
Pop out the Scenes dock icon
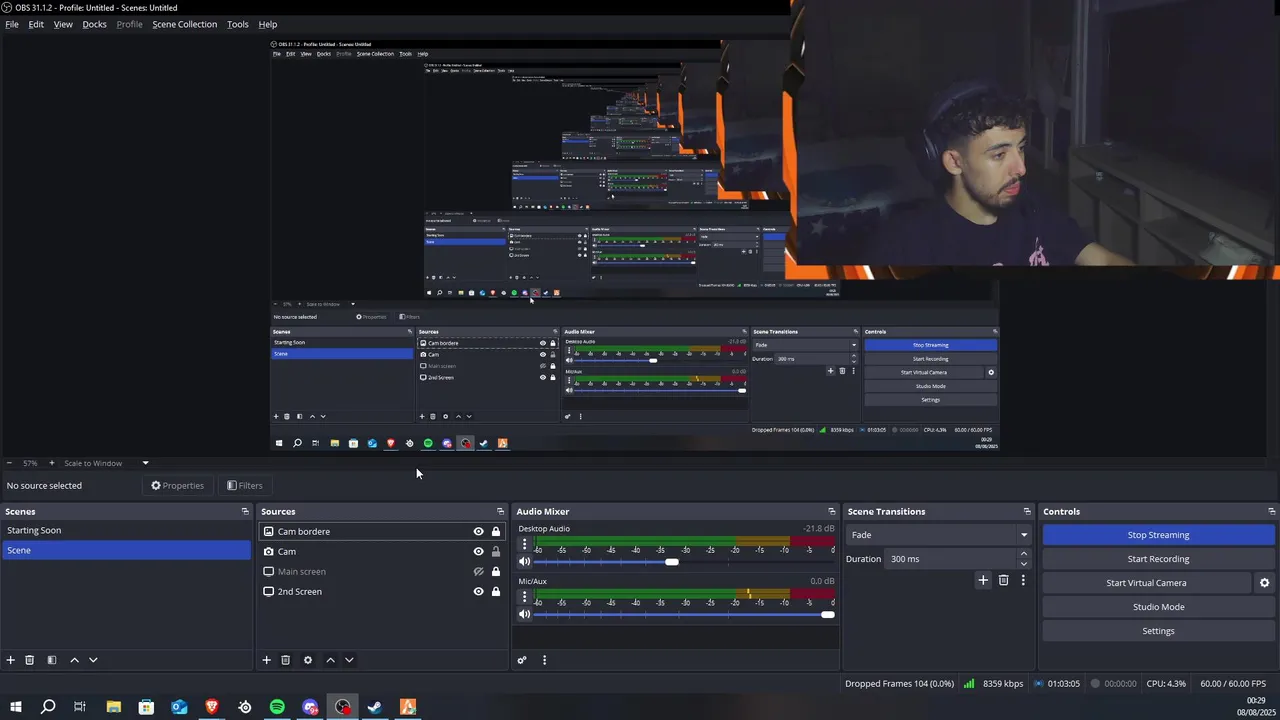[245, 511]
